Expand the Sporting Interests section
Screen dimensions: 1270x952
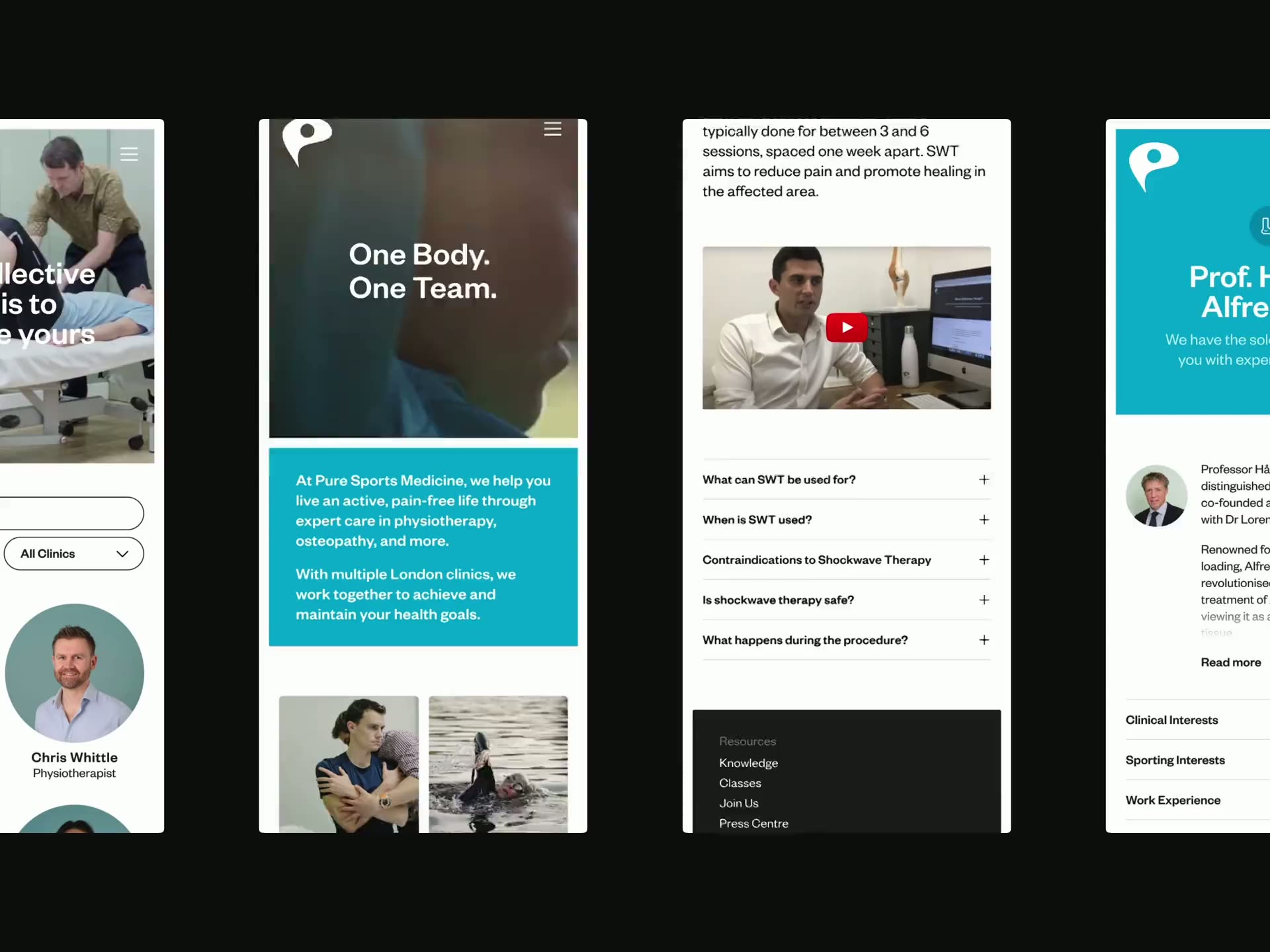(x=1198, y=760)
